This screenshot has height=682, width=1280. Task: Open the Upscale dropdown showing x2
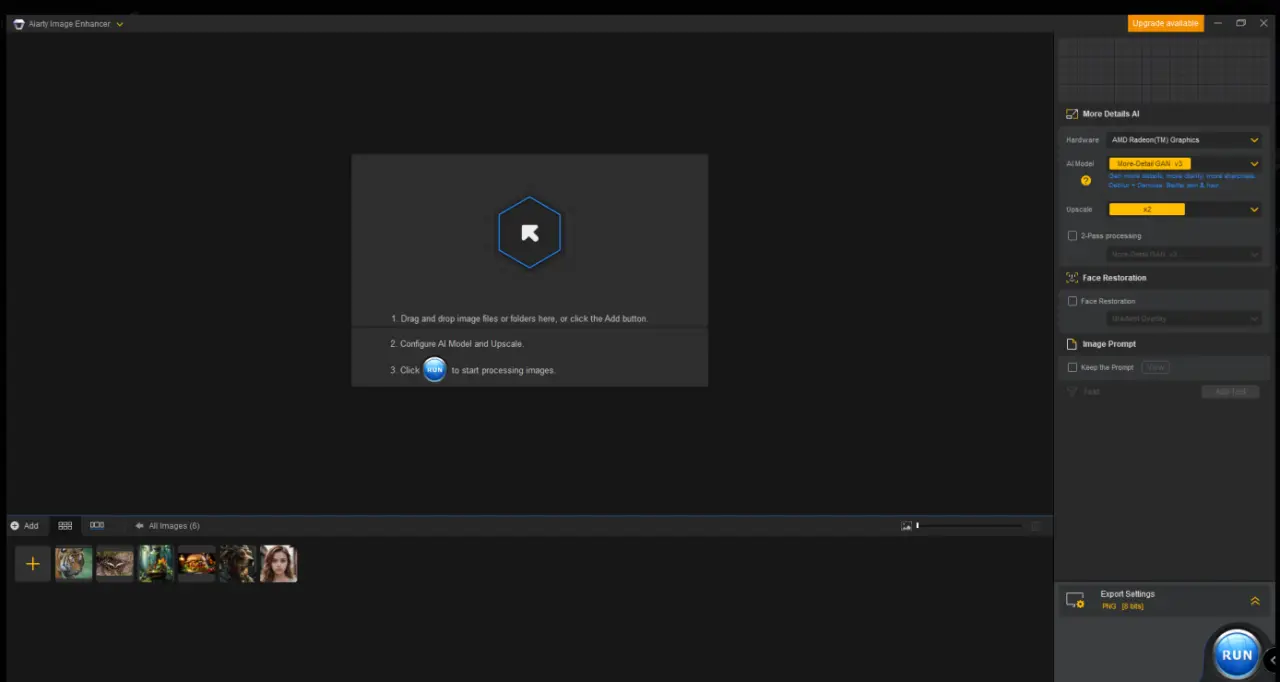point(1184,209)
